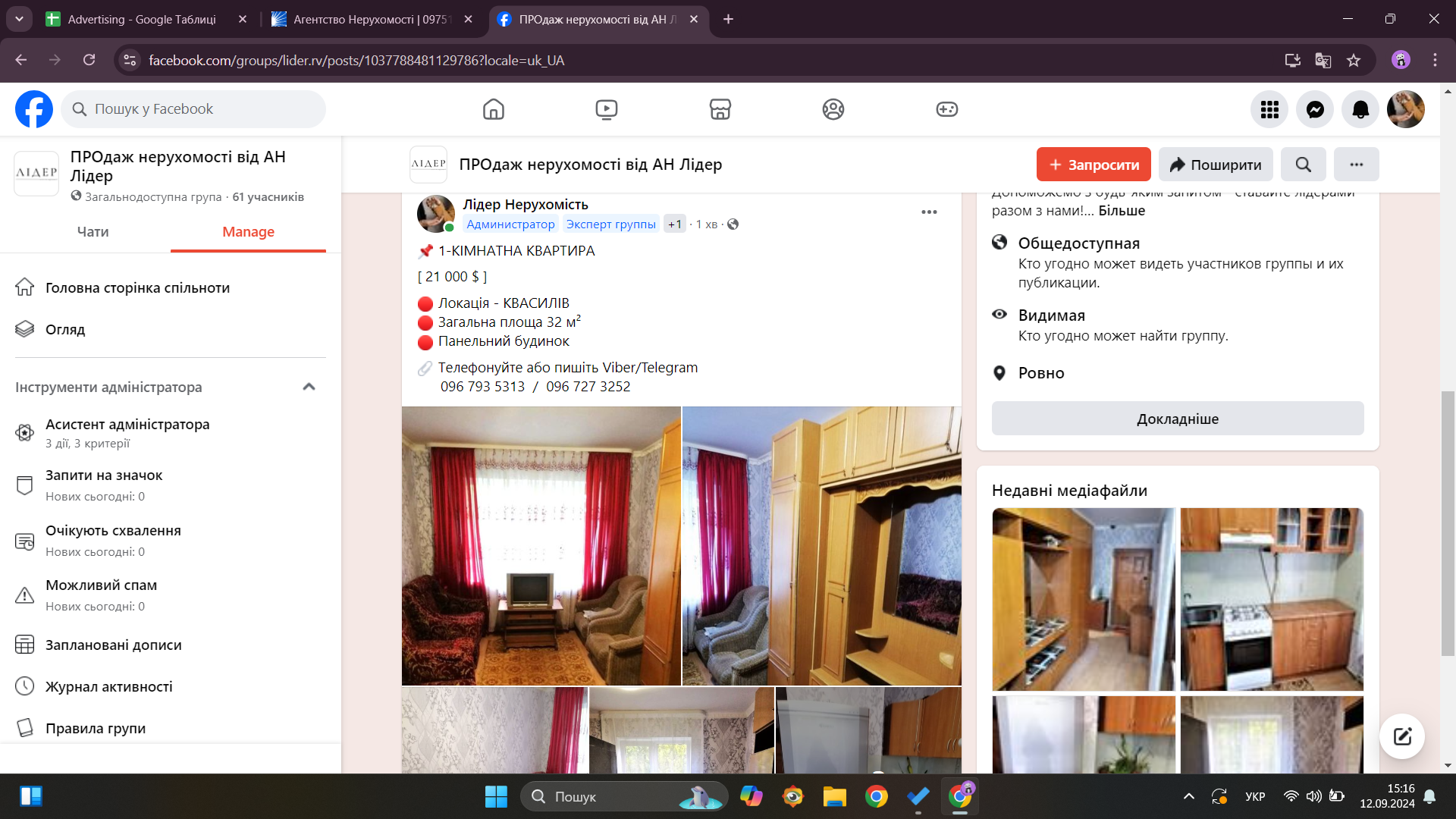
Task: Switch to the Advertising Google Sheets tab
Action: coord(142,19)
